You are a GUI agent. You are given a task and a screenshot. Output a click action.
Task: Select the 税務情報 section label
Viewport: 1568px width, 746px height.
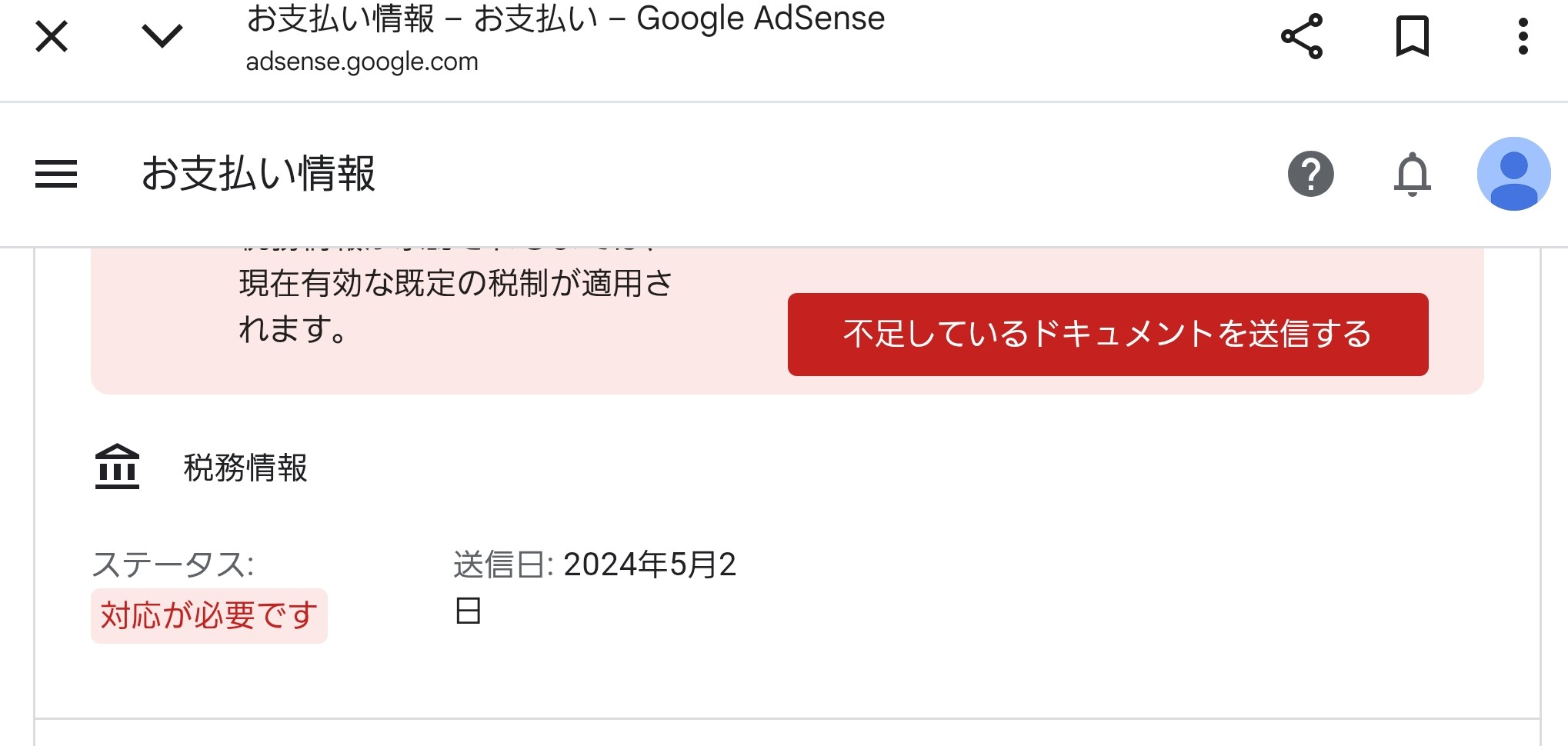[245, 468]
